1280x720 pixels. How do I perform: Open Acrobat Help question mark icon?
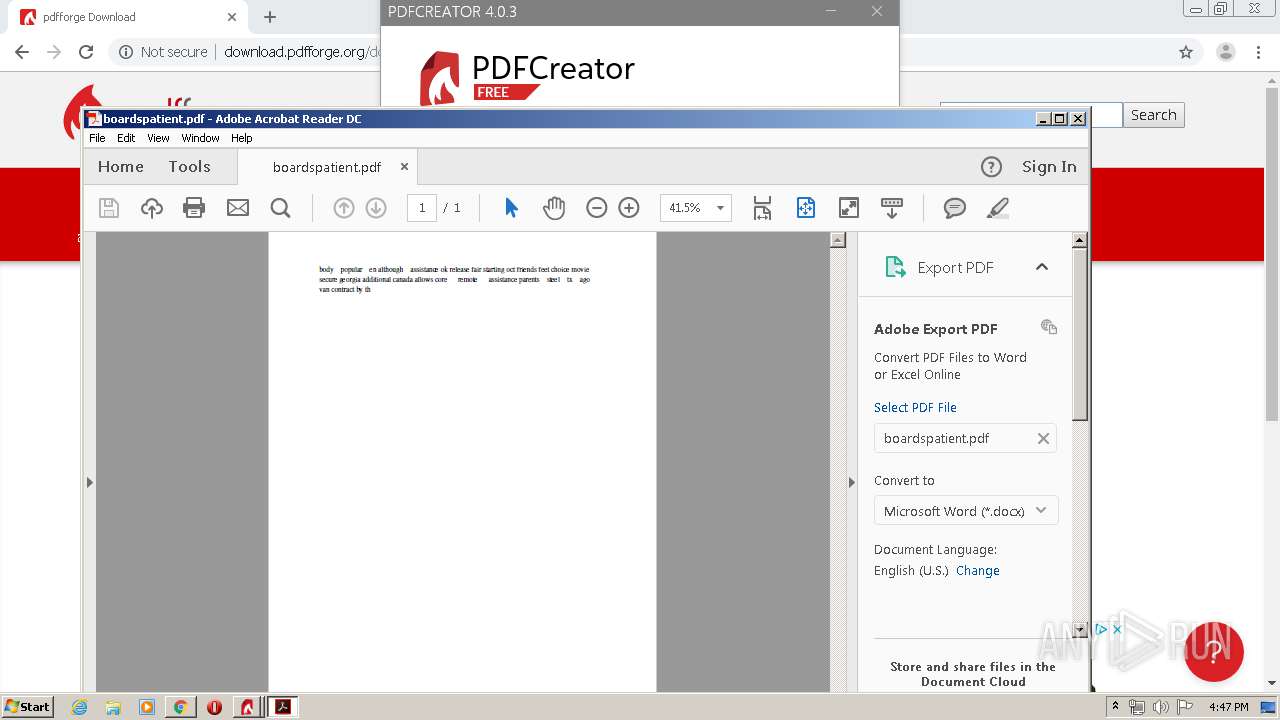[991, 167]
